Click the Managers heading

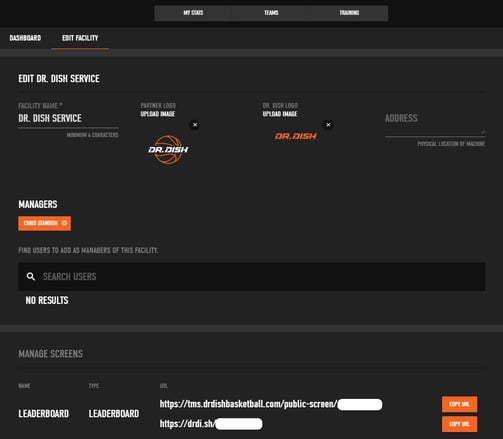click(x=38, y=204)
